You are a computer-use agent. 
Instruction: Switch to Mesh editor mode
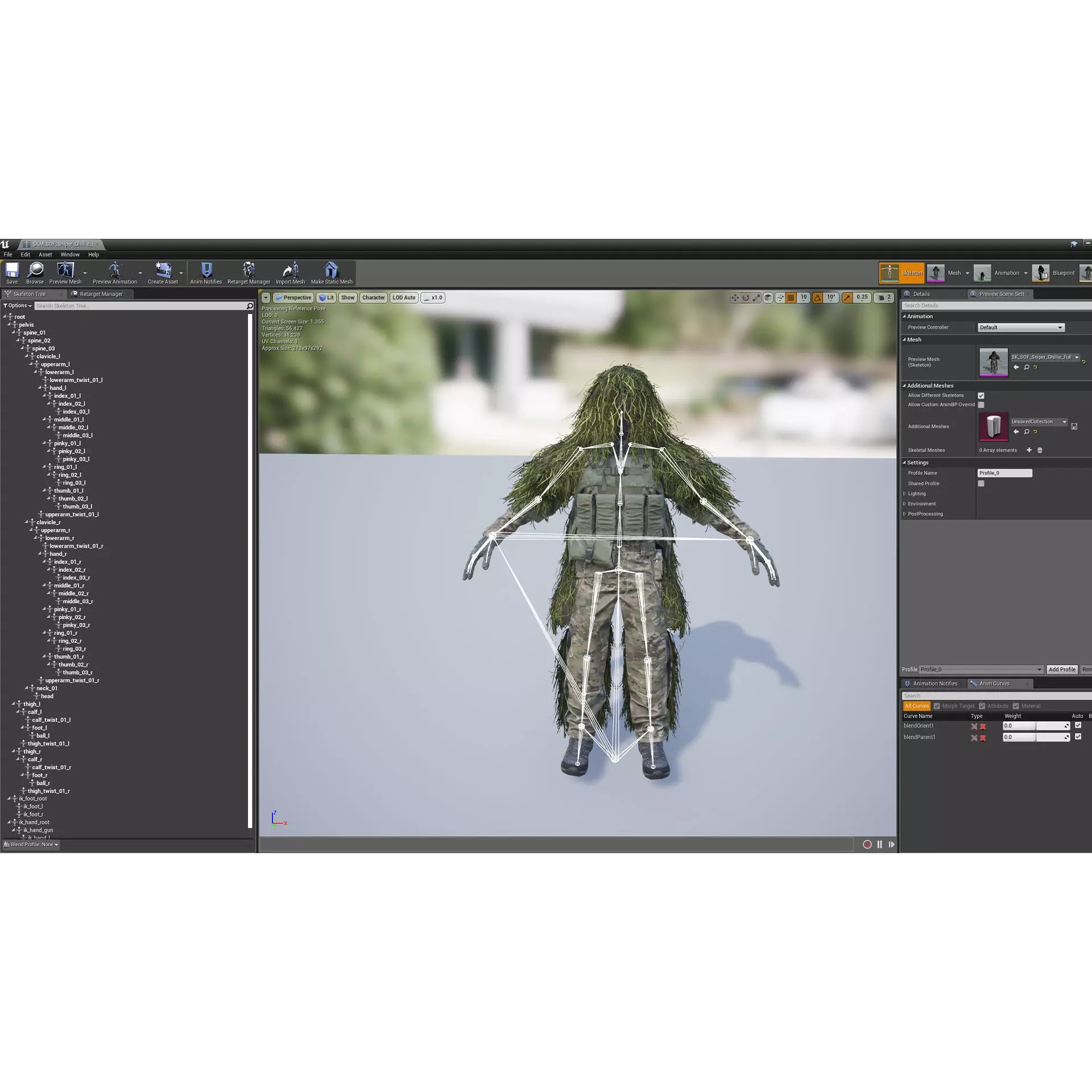[x=944, y=273]
